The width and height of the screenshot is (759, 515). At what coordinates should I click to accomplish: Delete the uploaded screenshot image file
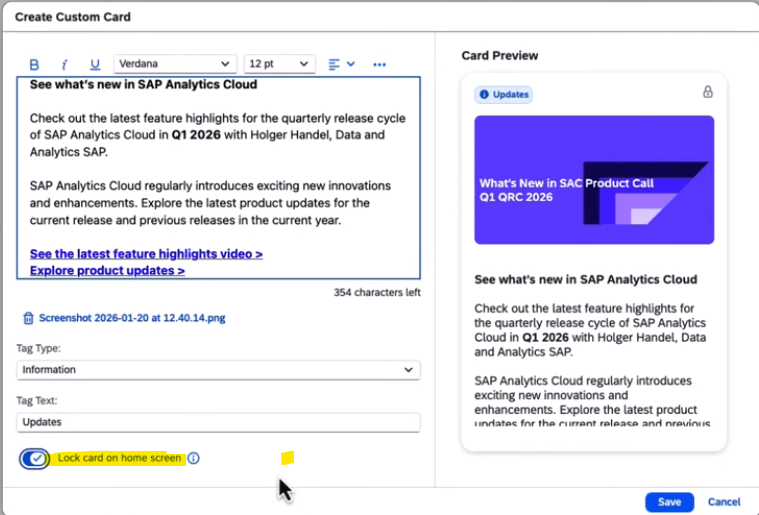28,319
